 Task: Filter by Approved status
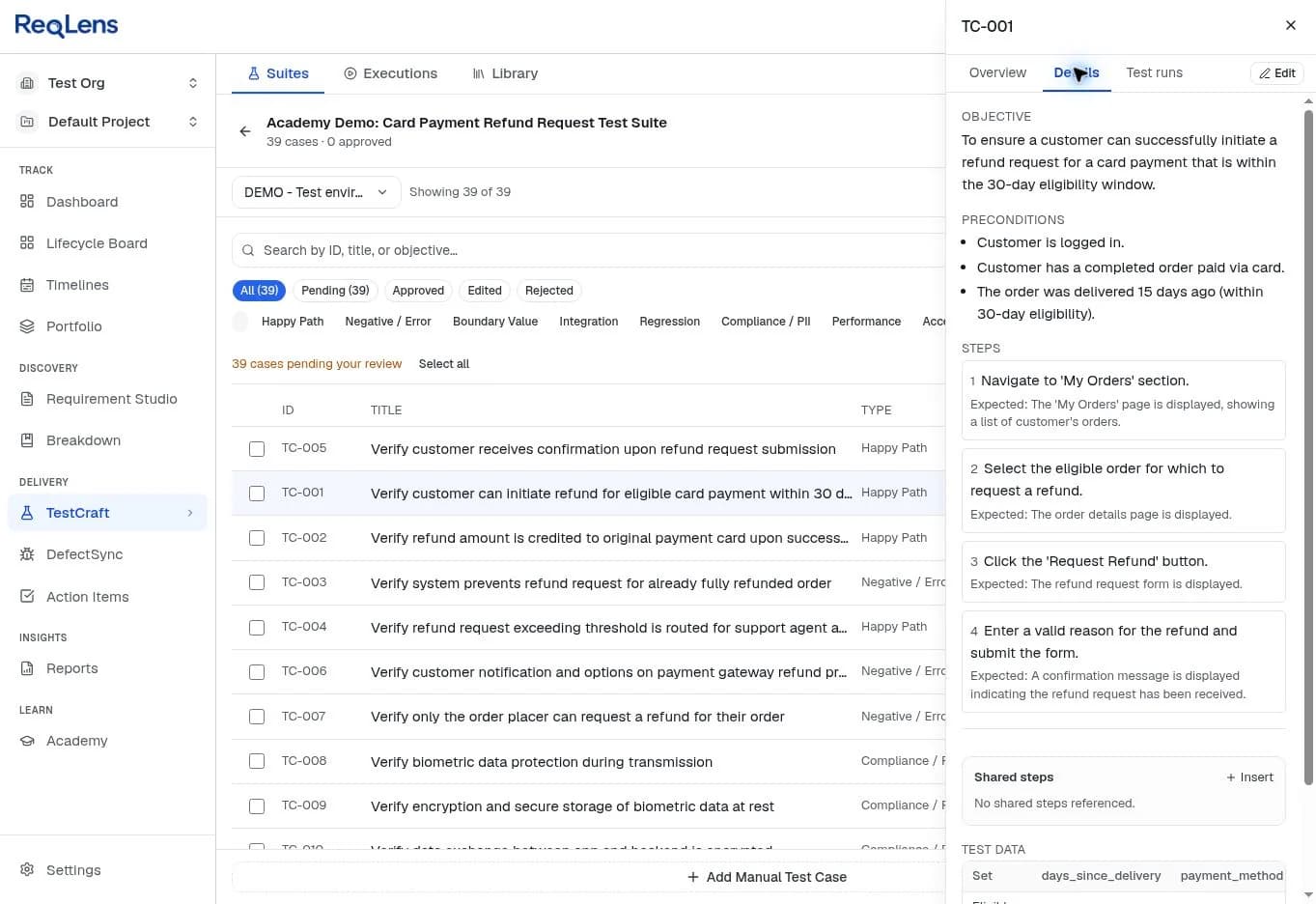pos(418,291)
